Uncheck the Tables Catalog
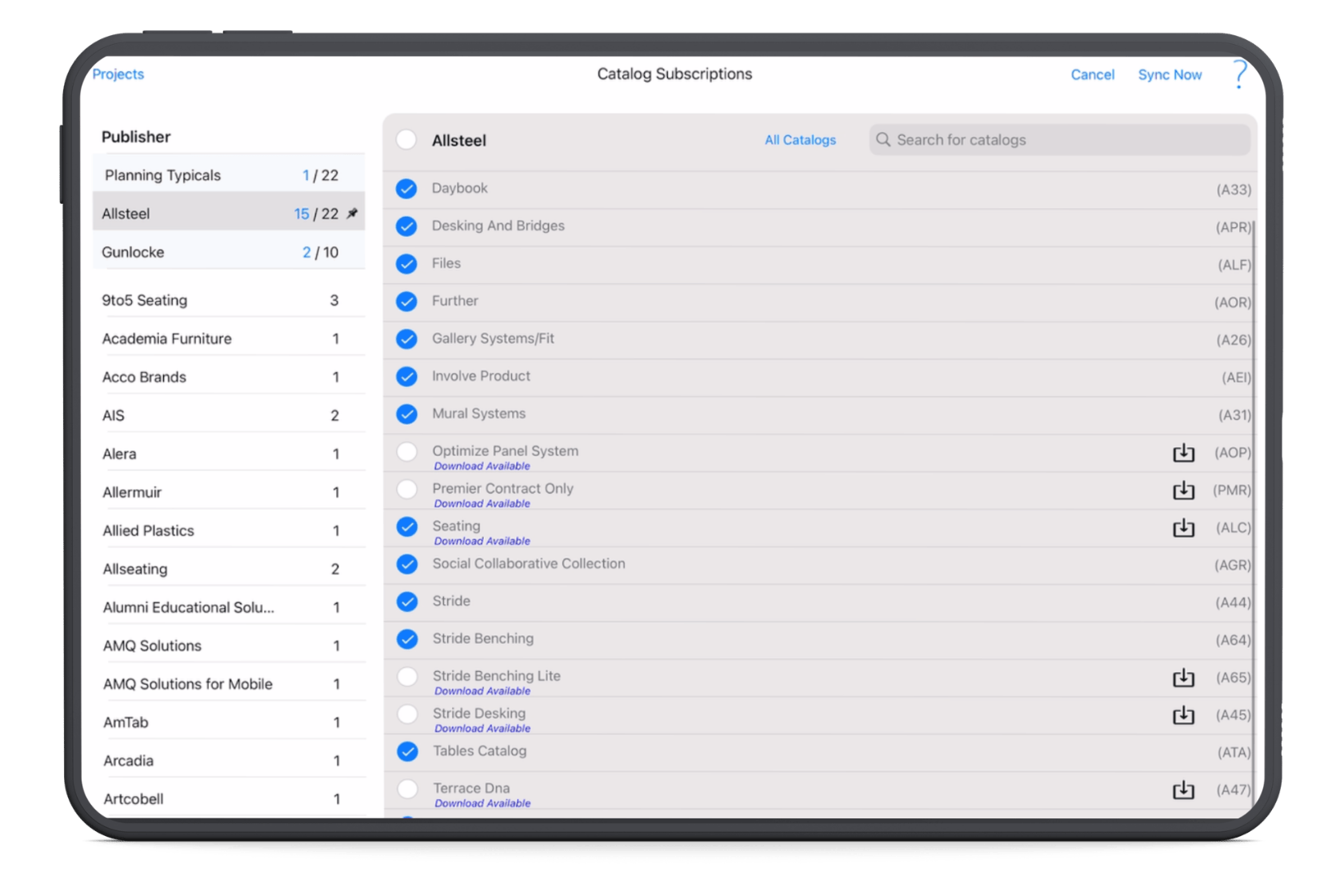1344x896 pixels. (407, 751)
